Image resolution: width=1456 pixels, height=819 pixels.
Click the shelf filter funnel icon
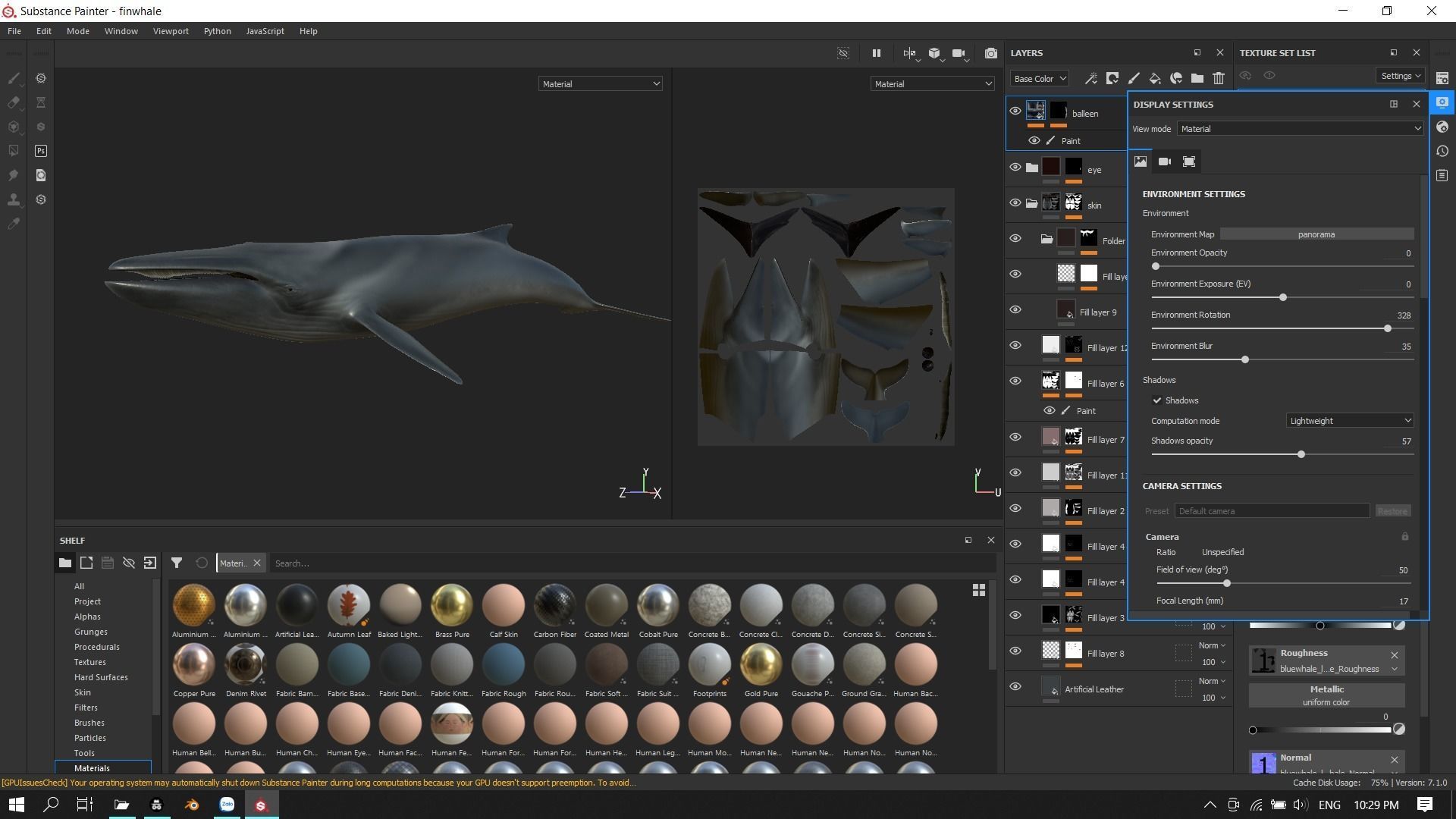176,563
